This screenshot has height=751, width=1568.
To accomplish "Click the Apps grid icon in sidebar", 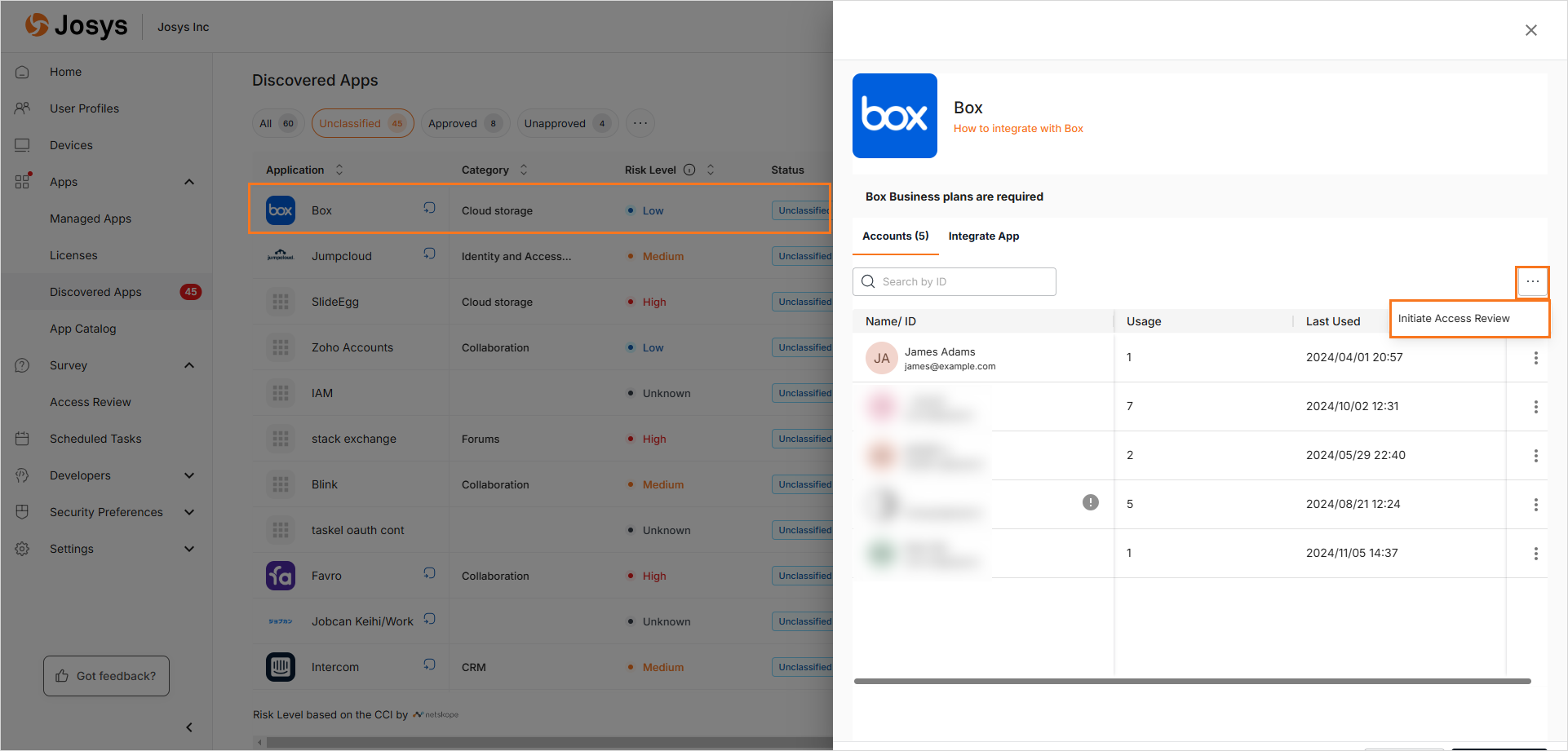I will coord(22,182).
